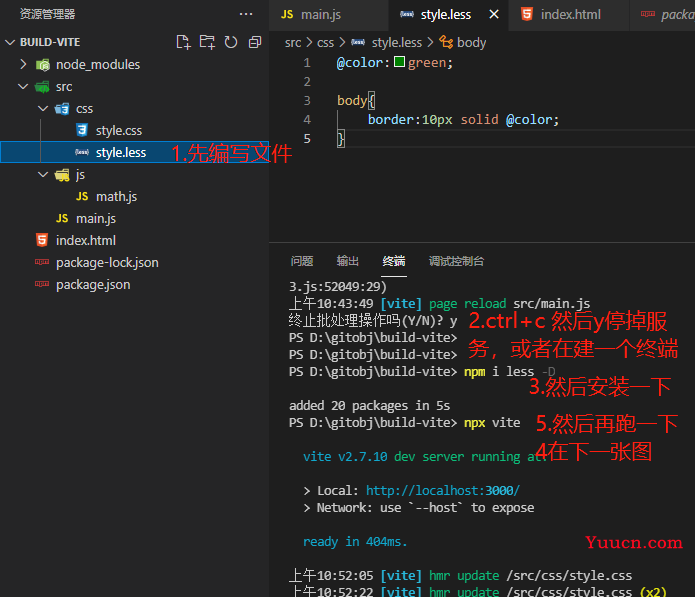
Task: Open the 调试控制台 panel tab
Action: tap(457, 261)
